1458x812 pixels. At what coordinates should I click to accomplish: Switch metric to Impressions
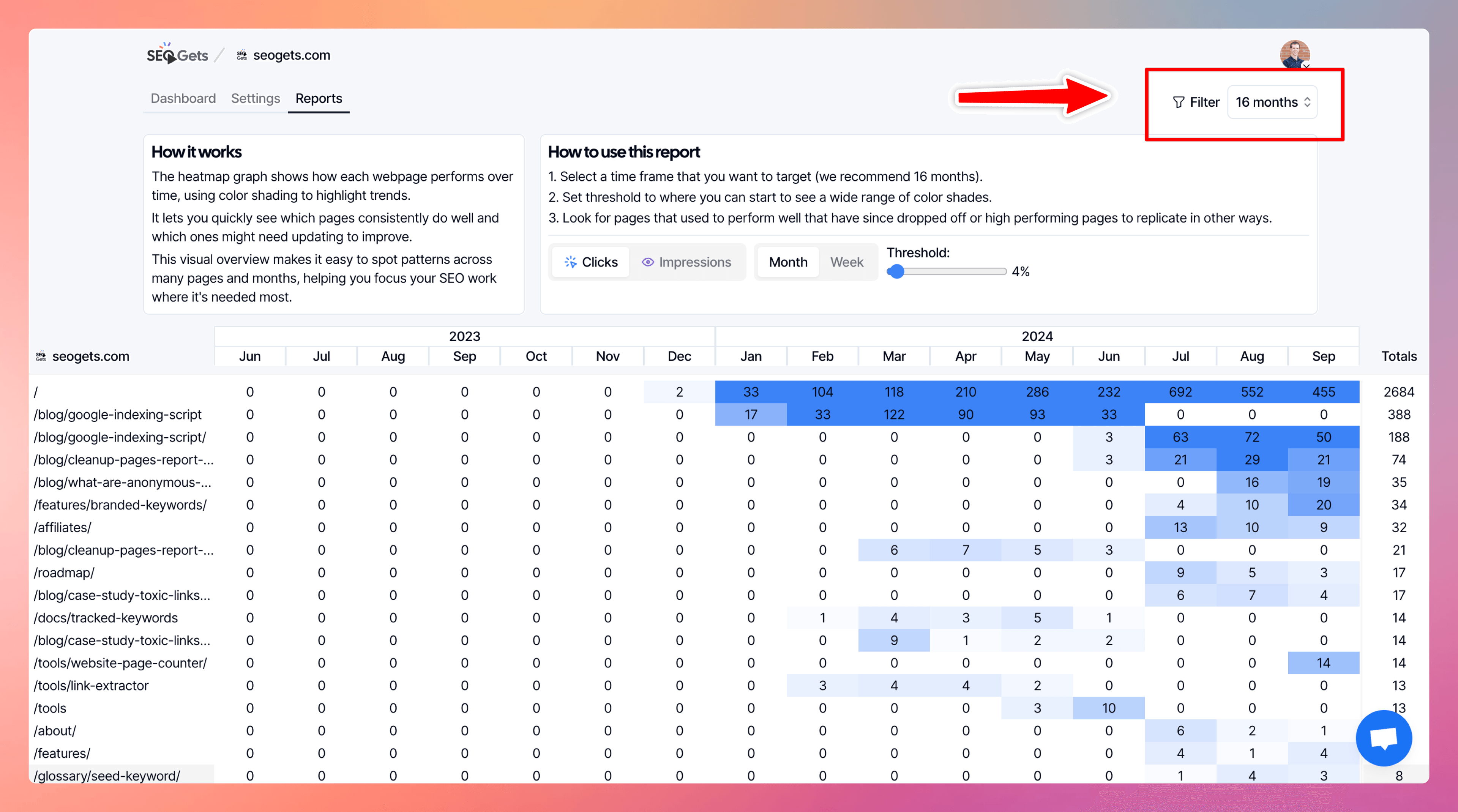pyautogui.click(x=686, y=262)
